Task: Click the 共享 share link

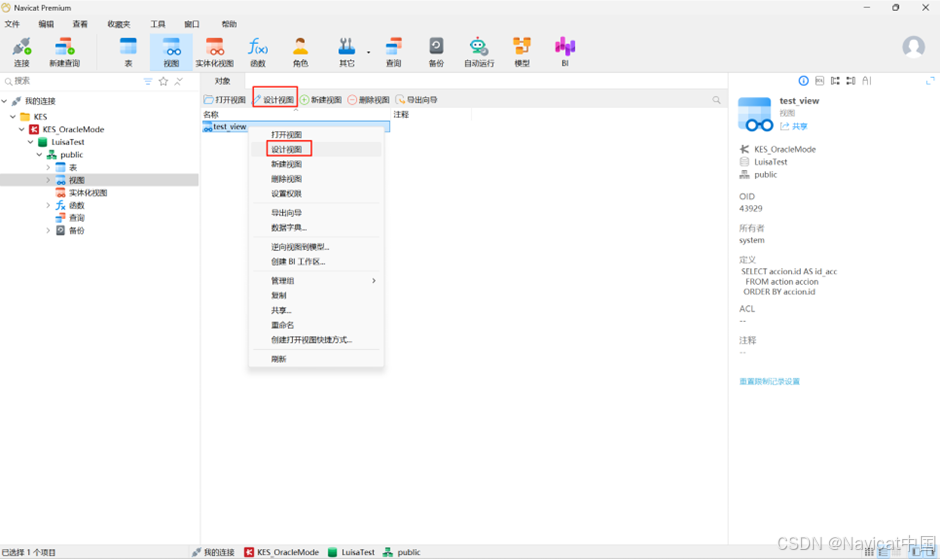Action: [x=794, y=127]
